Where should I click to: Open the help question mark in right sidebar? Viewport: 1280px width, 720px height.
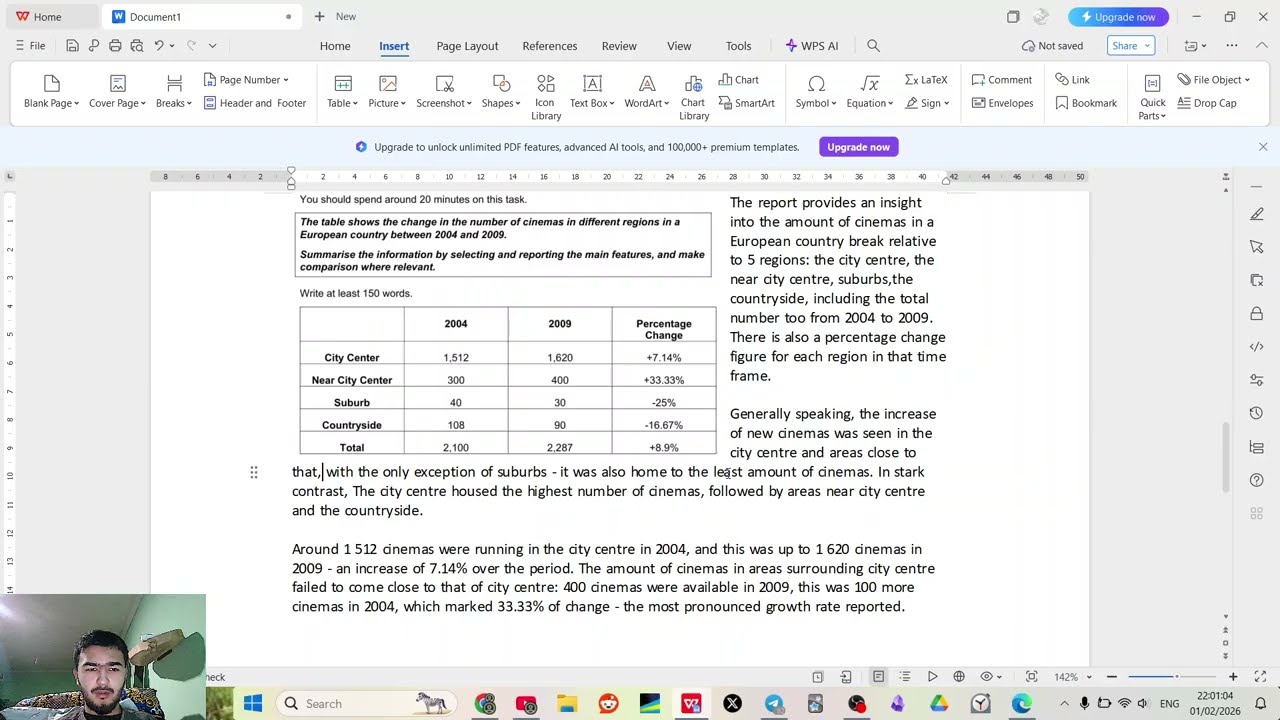(1257, 481)
